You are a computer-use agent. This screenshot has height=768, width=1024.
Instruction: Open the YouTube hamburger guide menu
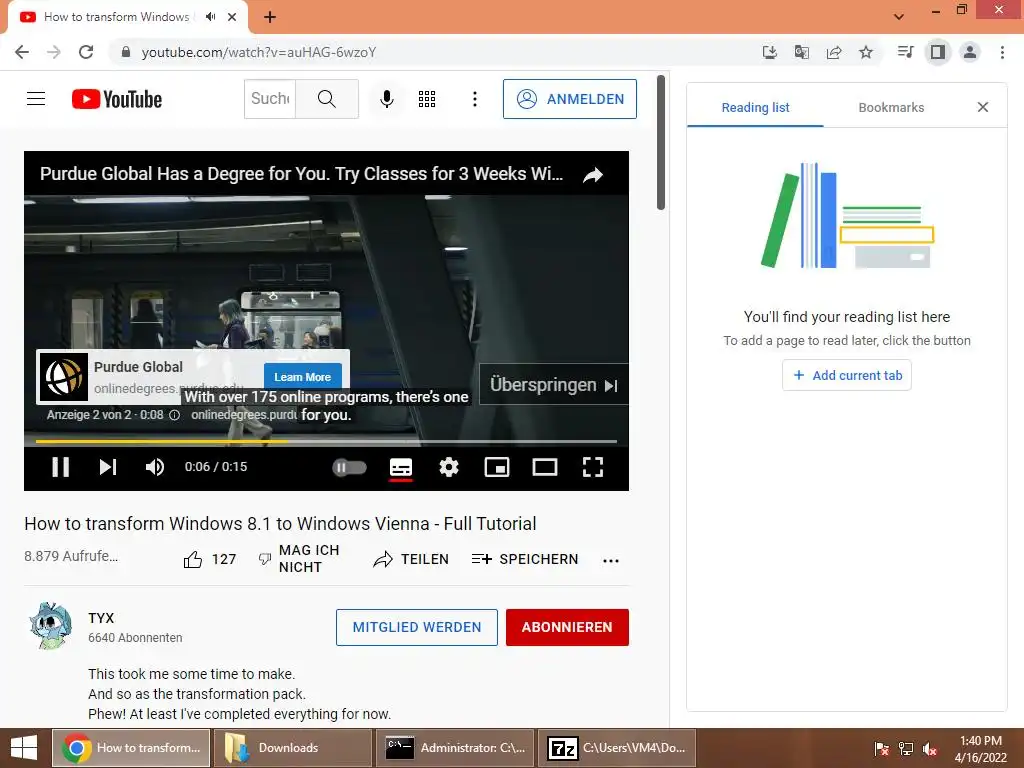[36, 99]
